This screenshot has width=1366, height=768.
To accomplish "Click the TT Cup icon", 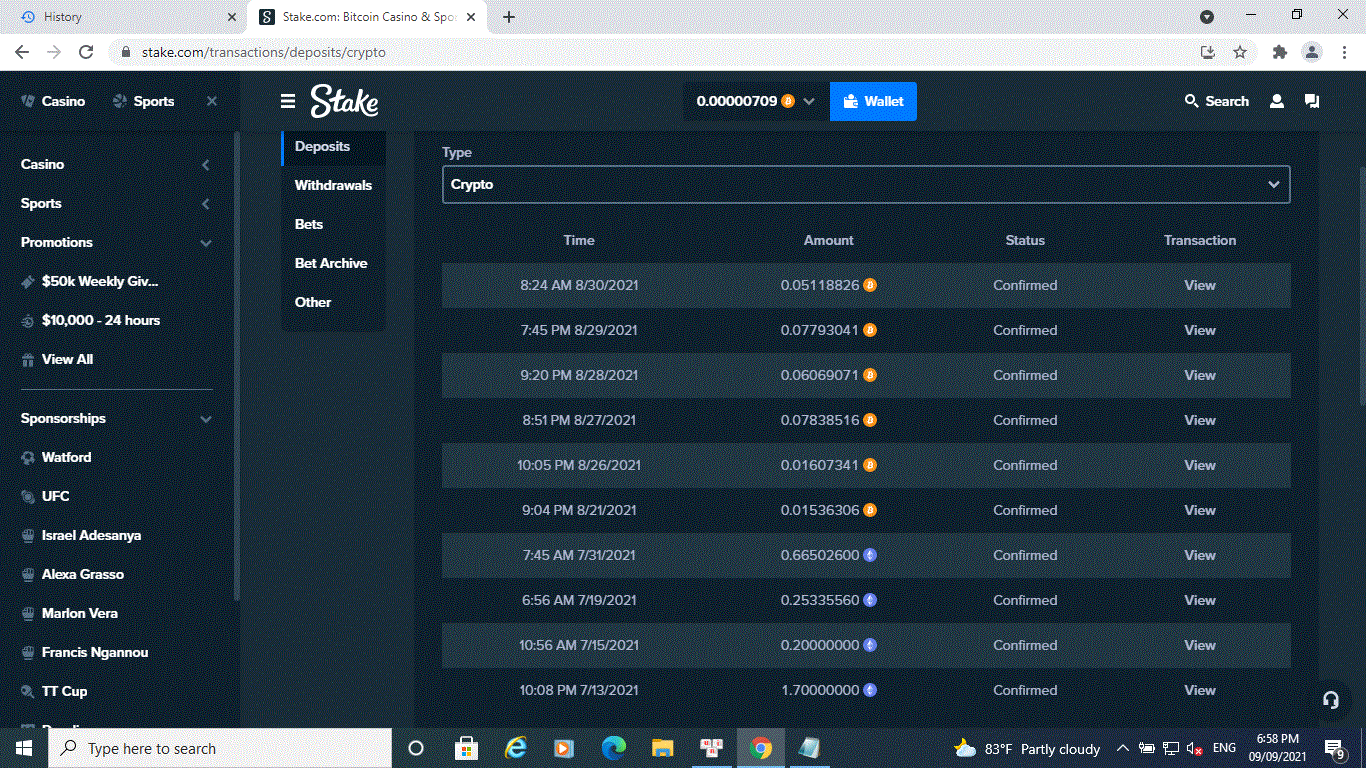I will 28,692.
